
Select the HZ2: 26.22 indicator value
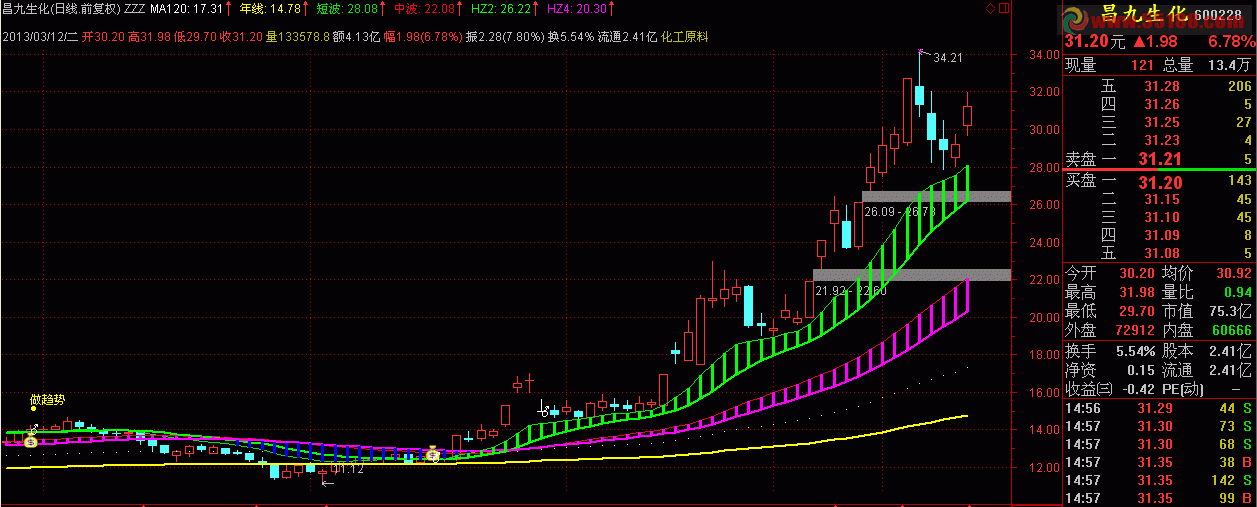tap(500, 8)
